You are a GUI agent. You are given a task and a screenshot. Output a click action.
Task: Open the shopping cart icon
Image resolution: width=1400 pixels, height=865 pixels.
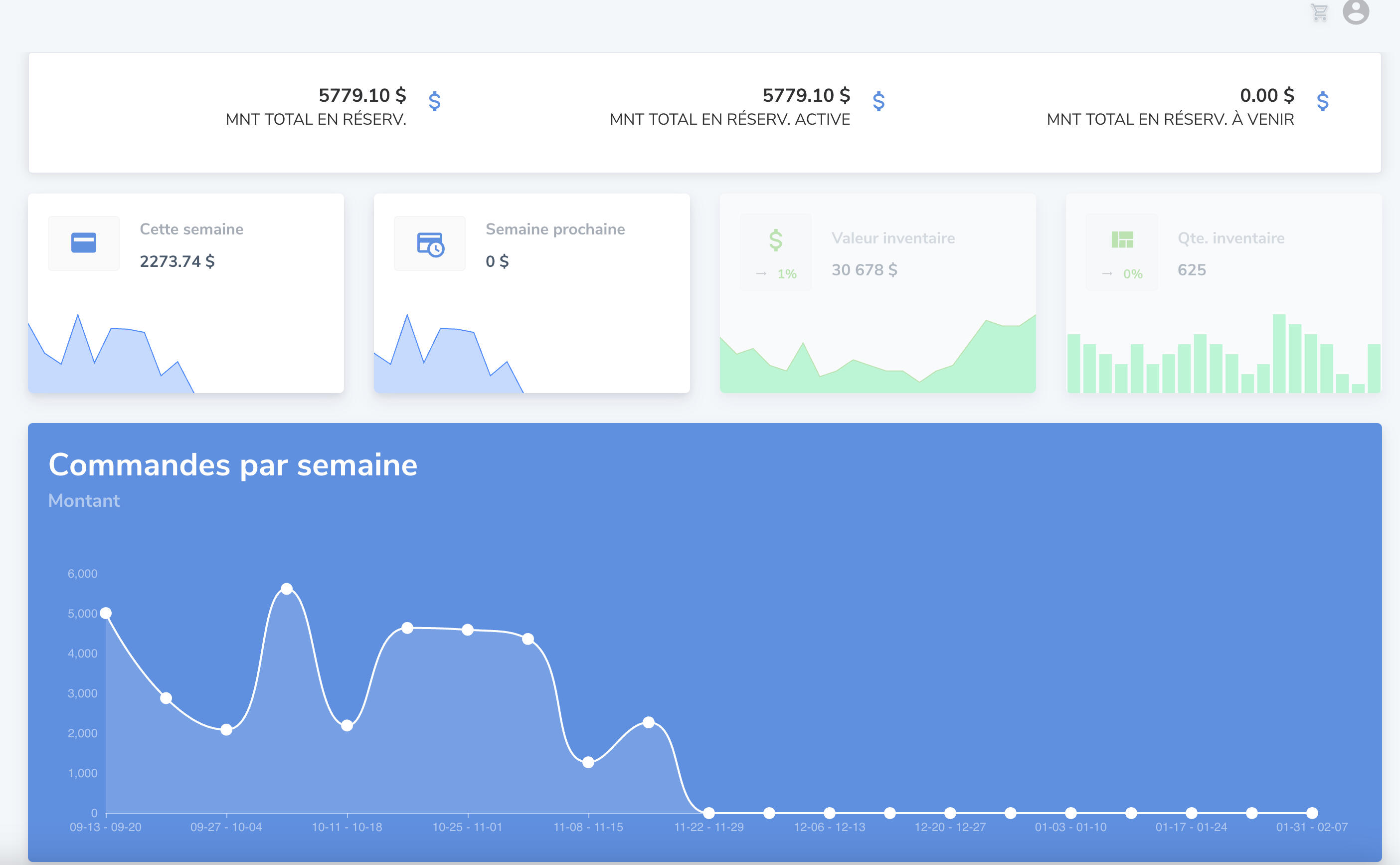click(1318, 12)
